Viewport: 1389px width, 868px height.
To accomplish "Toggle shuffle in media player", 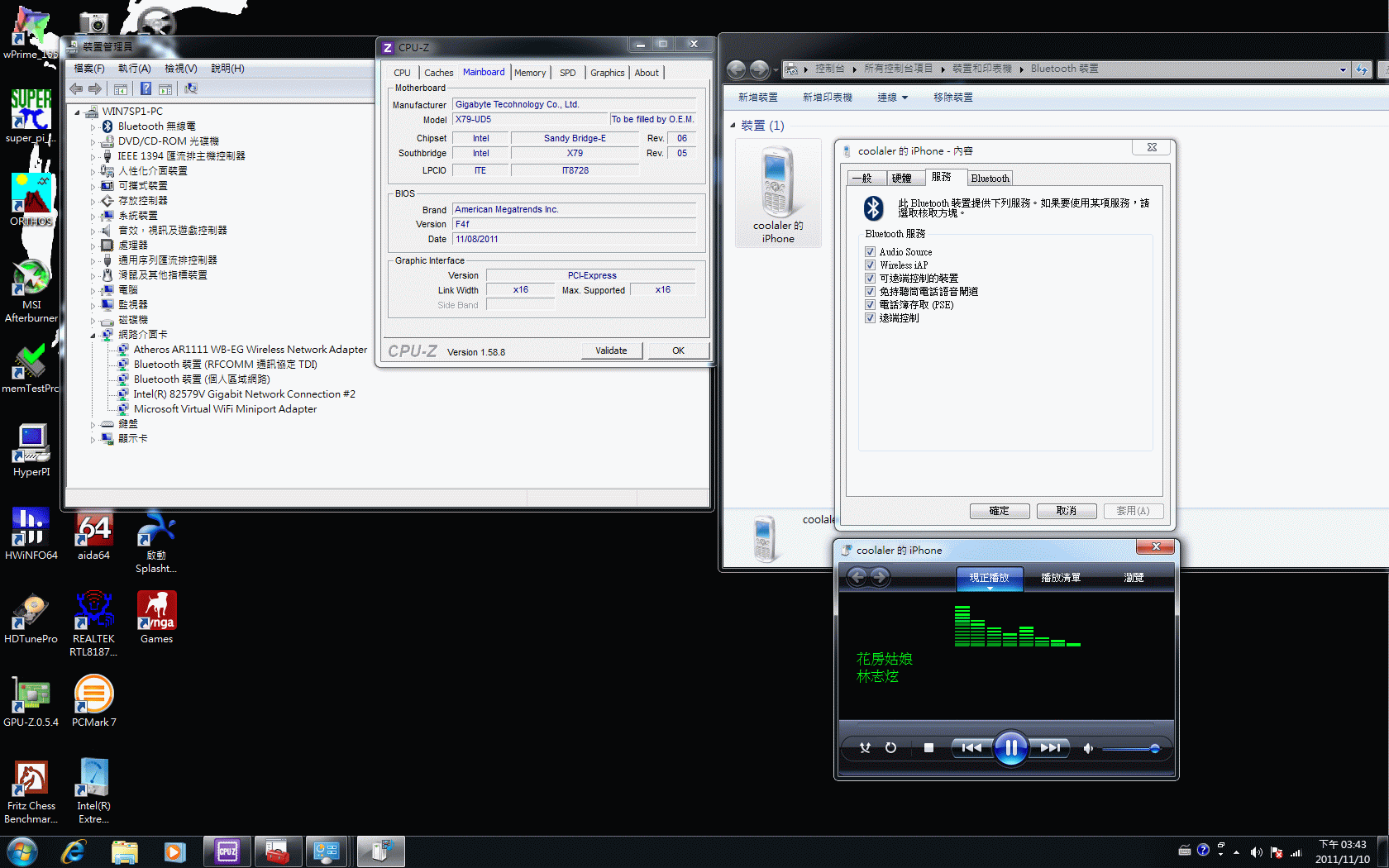I will coord(865,747).
